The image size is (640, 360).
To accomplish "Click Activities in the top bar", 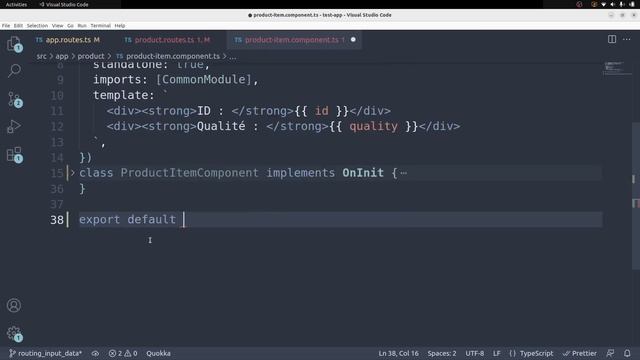I will click(16, 4).
